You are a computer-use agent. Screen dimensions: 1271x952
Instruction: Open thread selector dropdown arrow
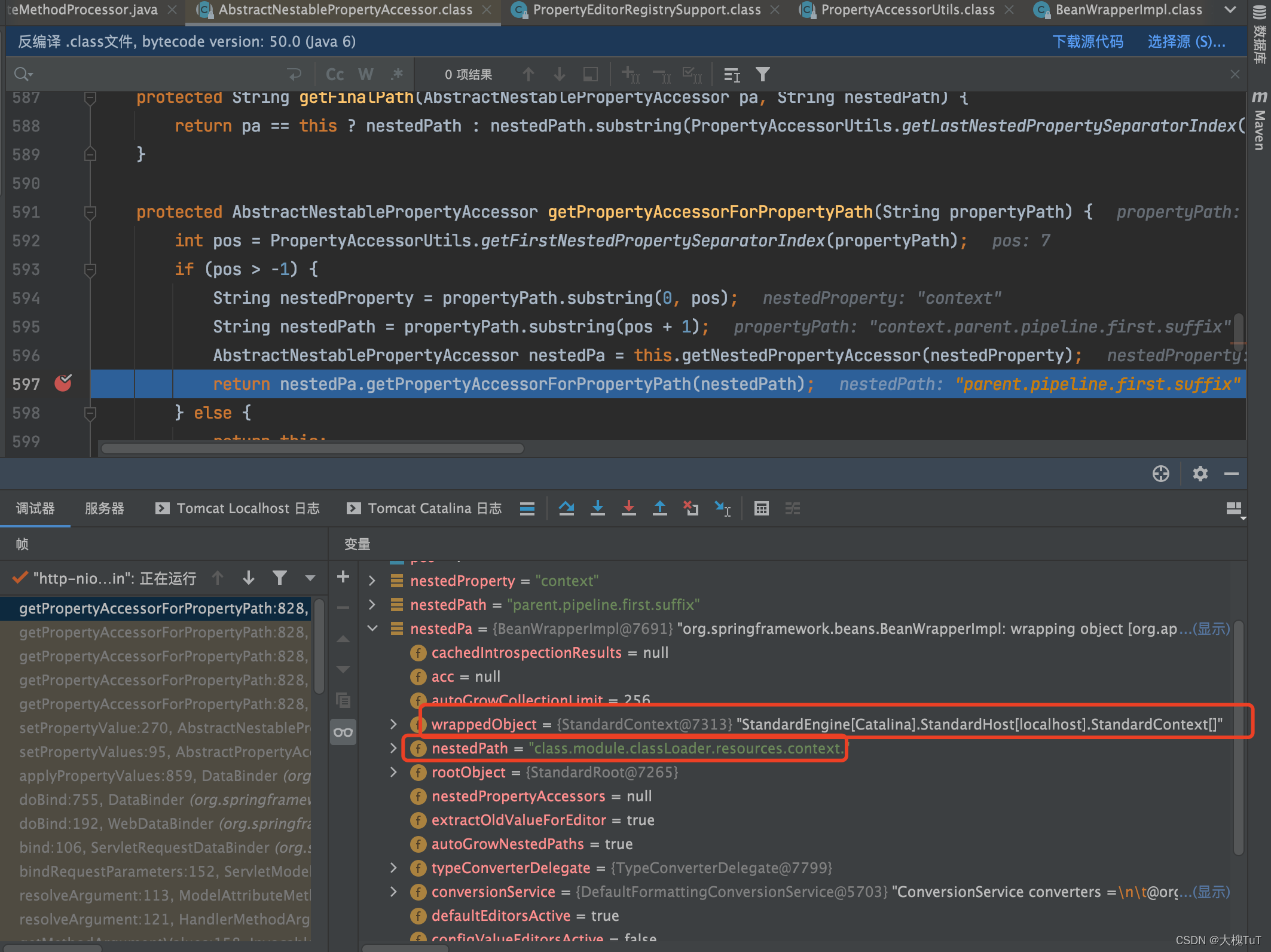pyautogui.click(x=310, y=578)
